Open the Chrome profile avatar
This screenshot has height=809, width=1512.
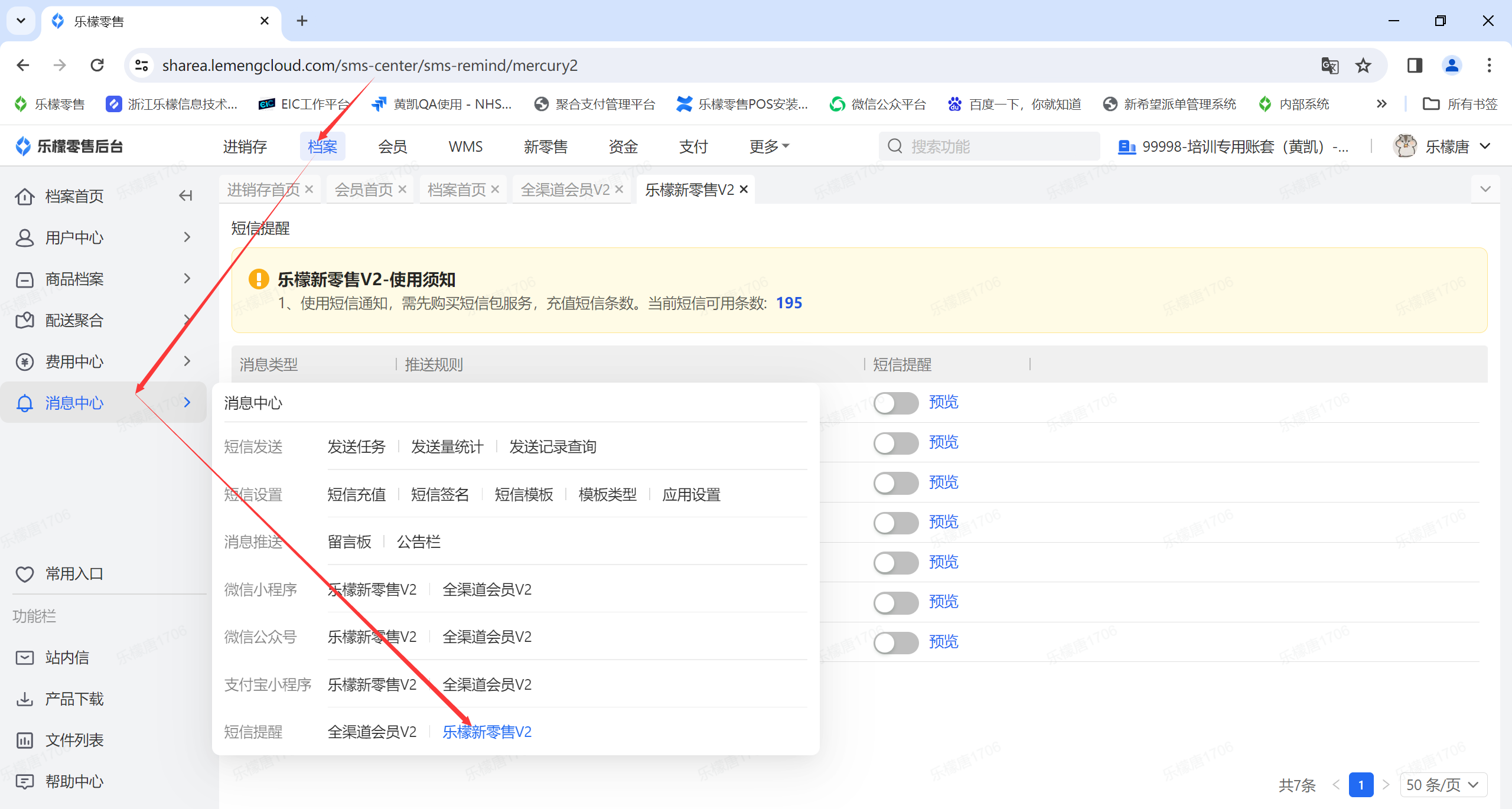1452,65
